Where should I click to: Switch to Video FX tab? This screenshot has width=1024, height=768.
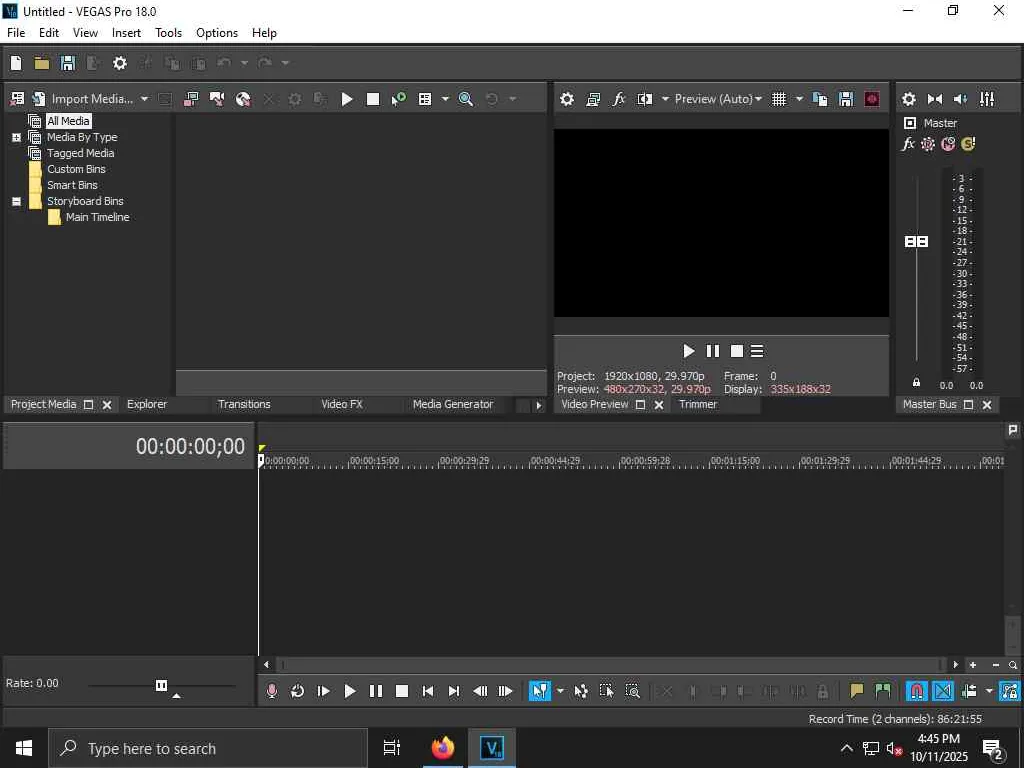pos(342,404)
